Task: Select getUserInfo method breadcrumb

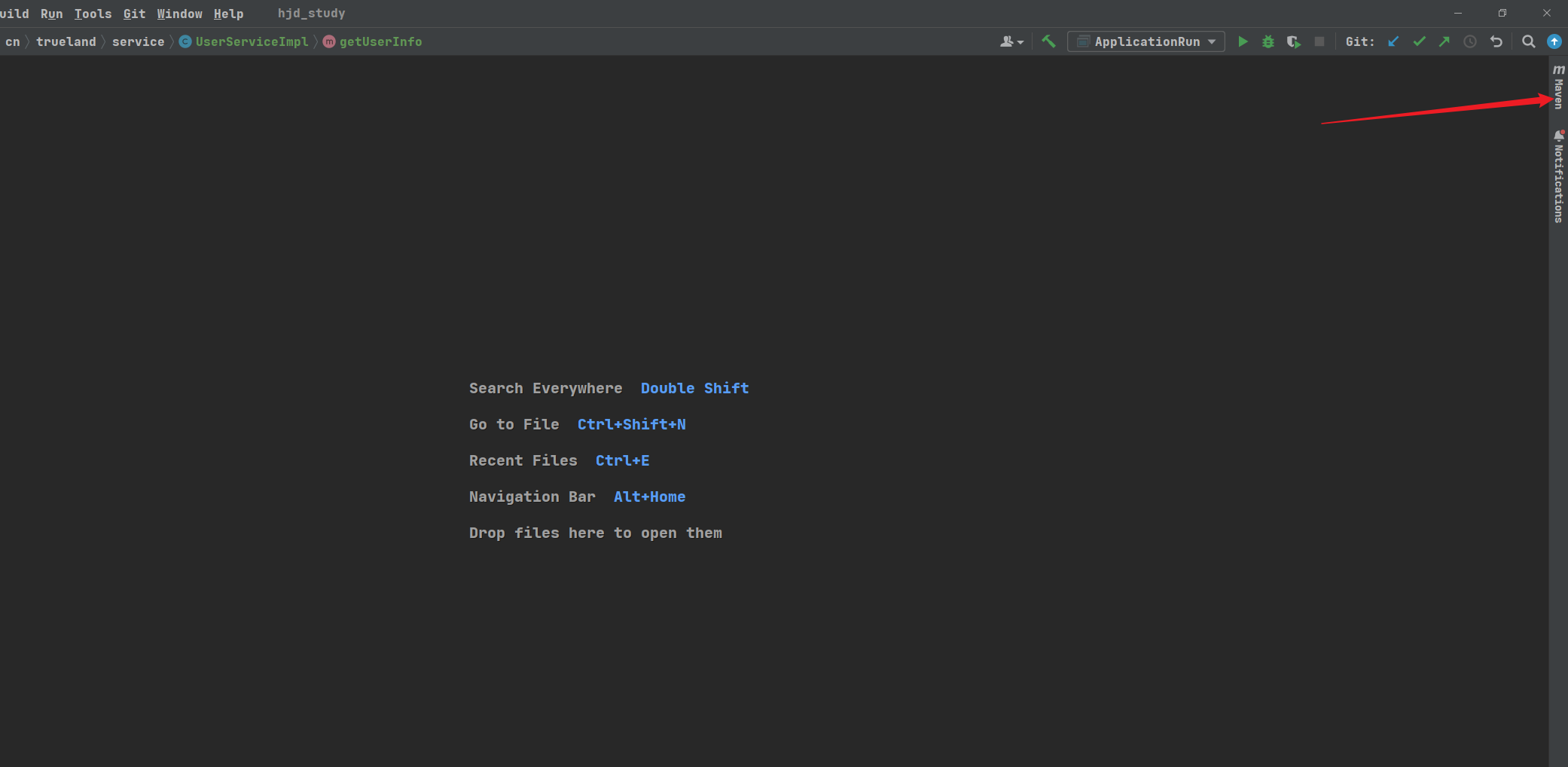Action: [373, 41]
